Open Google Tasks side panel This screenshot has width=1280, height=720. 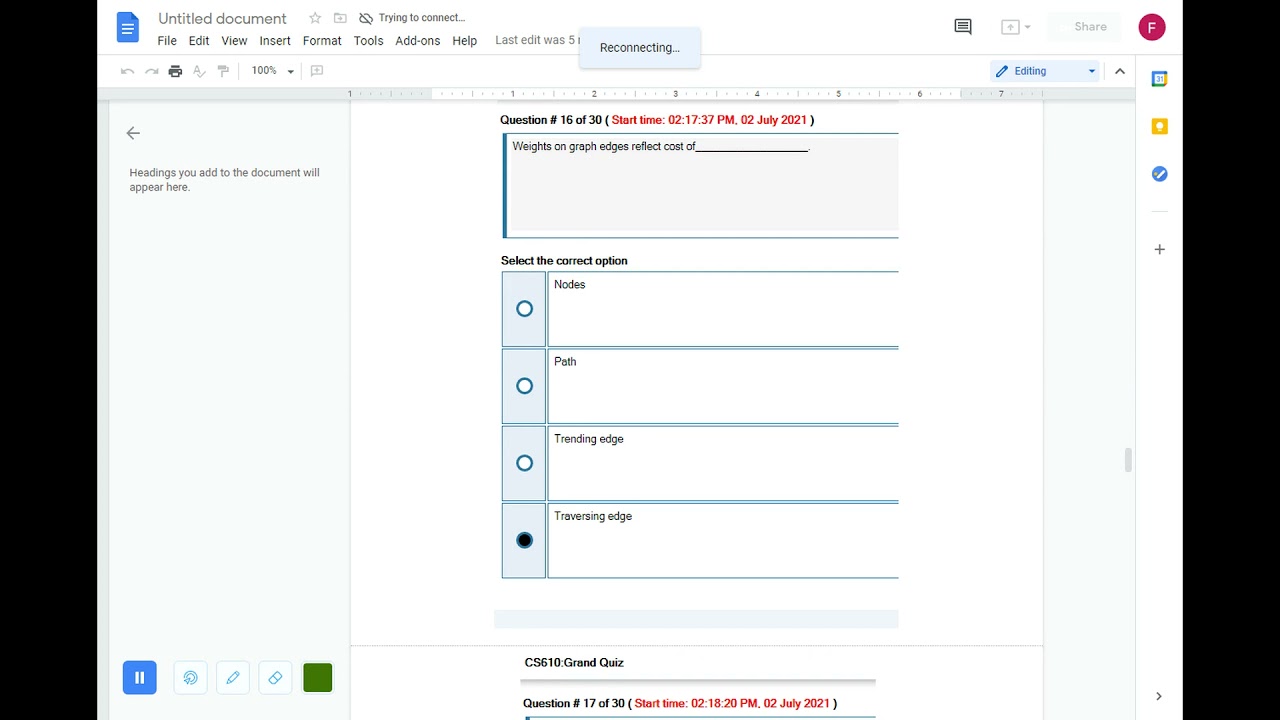click(1159, 174)
